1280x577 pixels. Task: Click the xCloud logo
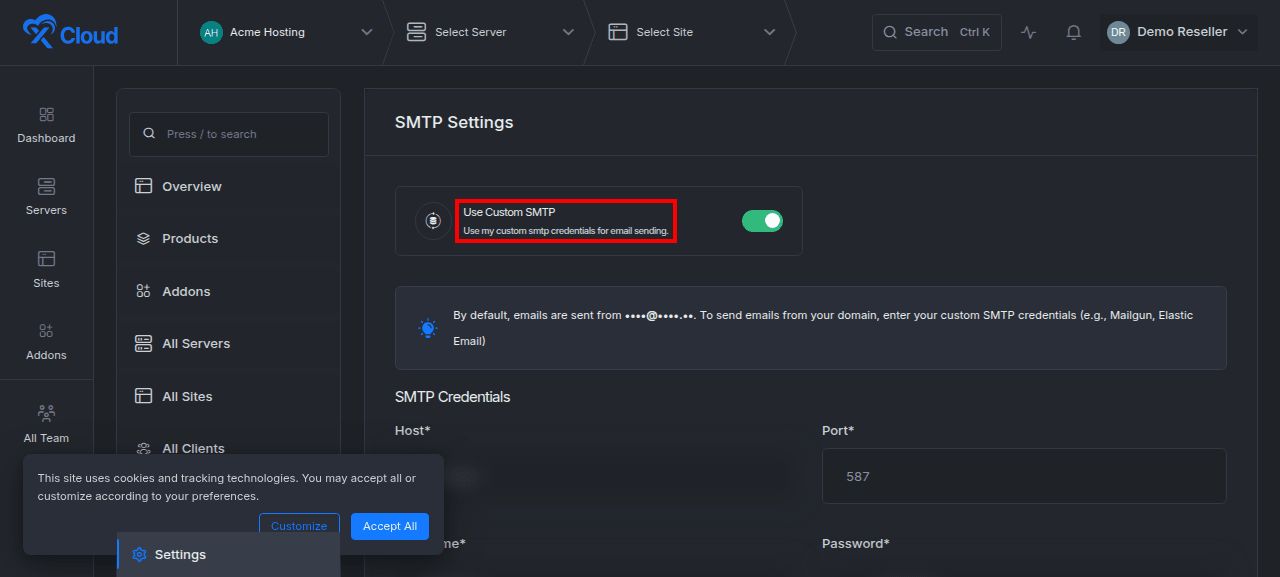pyautogui.click(x=70, y=33)
